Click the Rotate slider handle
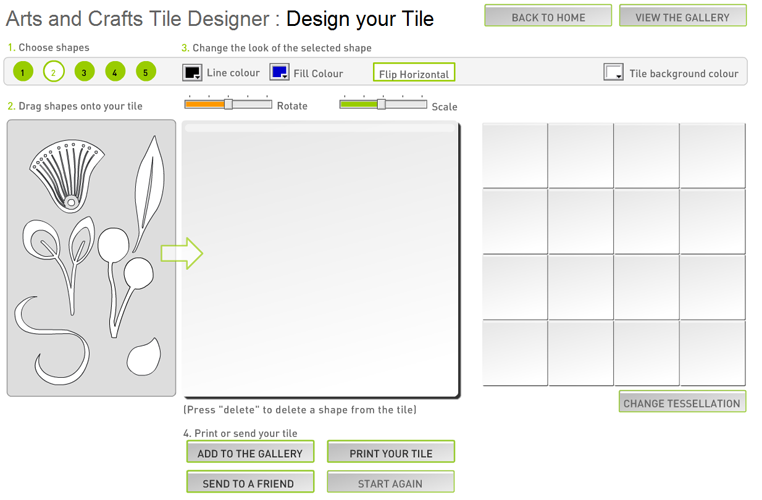The width and height of the screenshot is (762, 500). tap(228, 104)
